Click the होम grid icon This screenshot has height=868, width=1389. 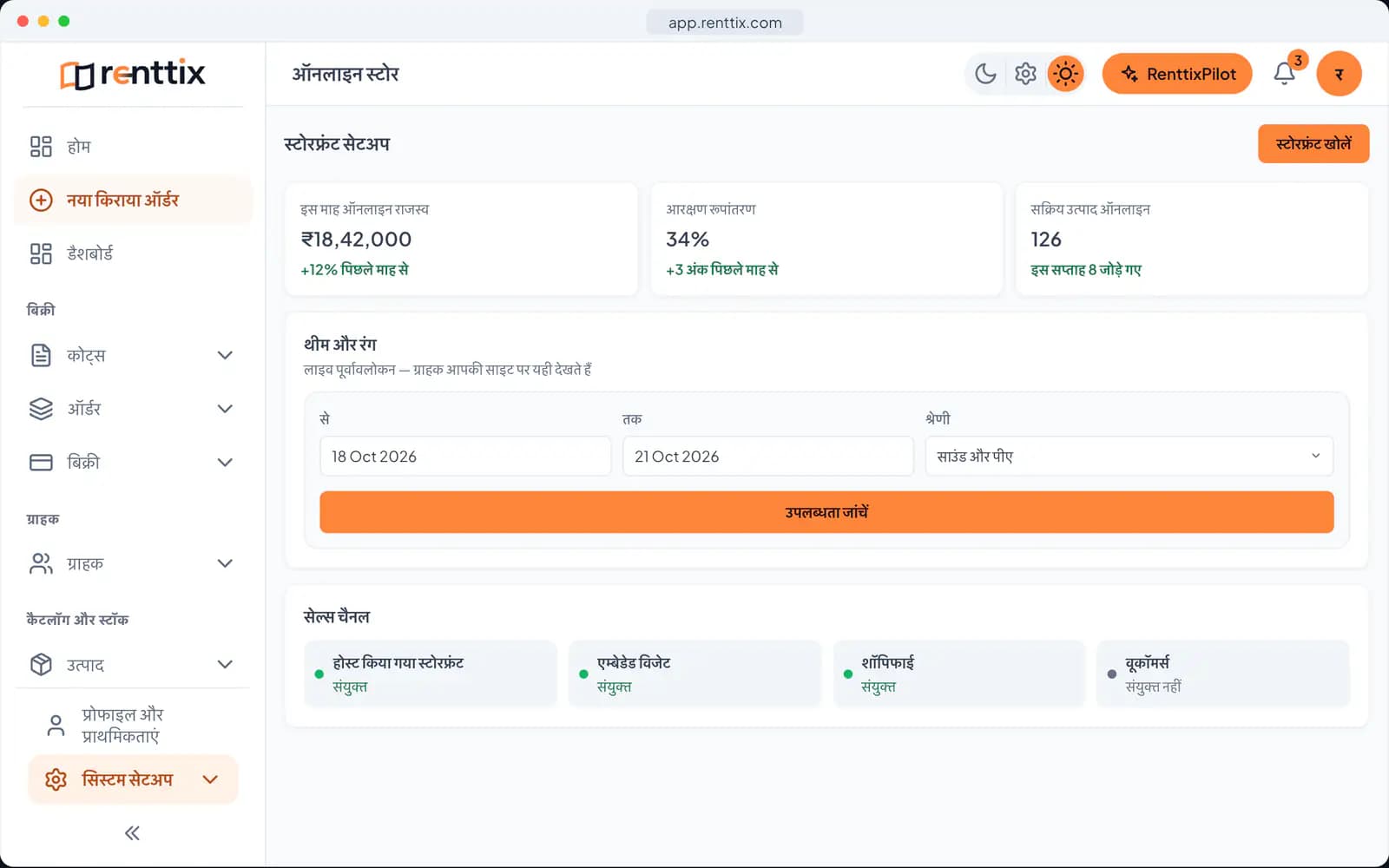[x=41, y=147]
